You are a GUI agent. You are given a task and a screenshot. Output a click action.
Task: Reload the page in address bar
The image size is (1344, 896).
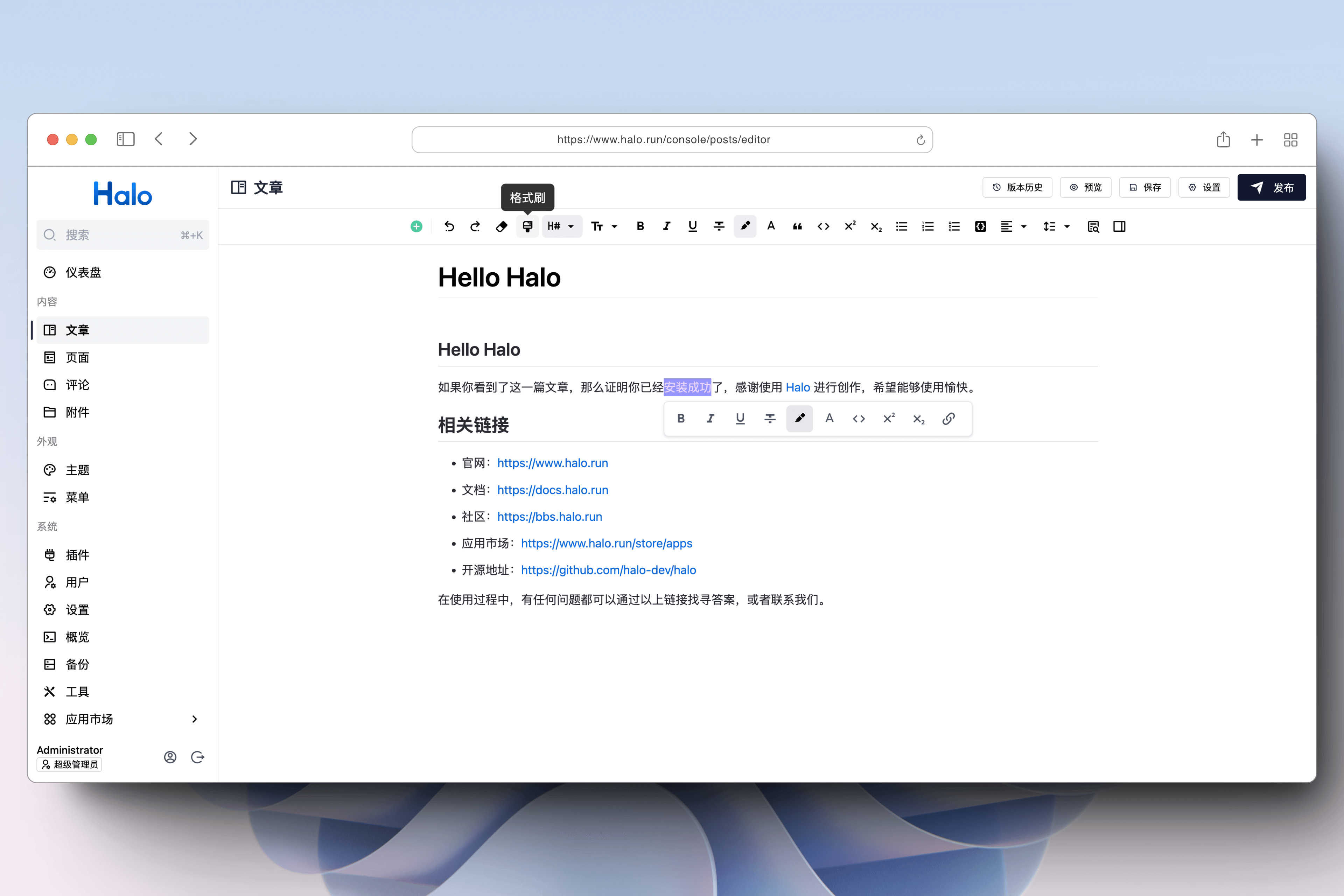coord(920,140)
